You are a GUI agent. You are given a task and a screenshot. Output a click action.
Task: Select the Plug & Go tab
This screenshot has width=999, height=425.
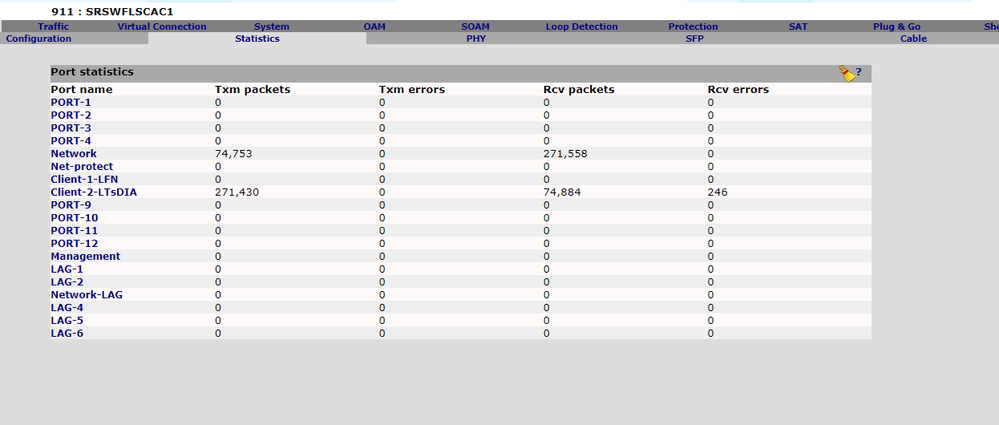[x=897, y=27]
